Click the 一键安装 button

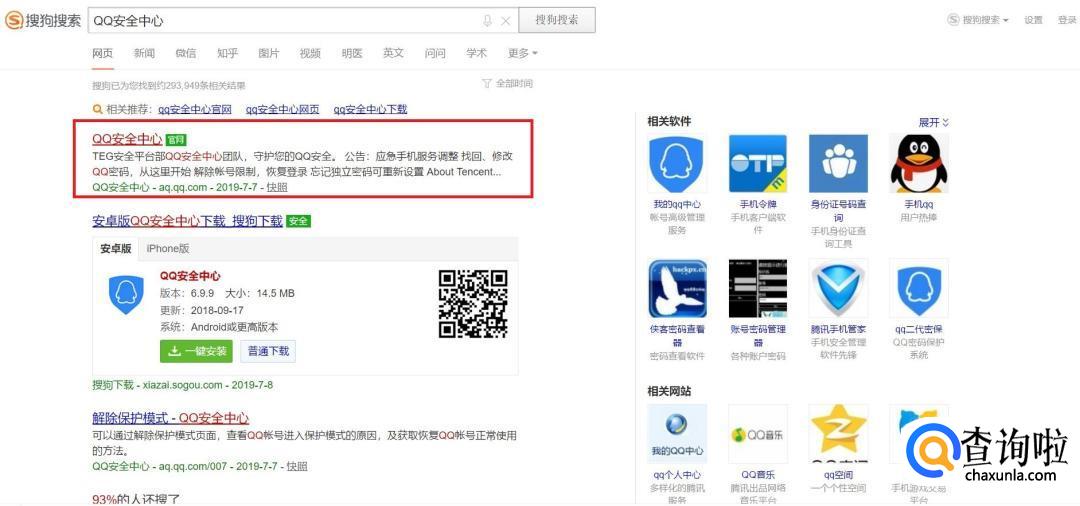pyautogui.click(x=196, y=351)
